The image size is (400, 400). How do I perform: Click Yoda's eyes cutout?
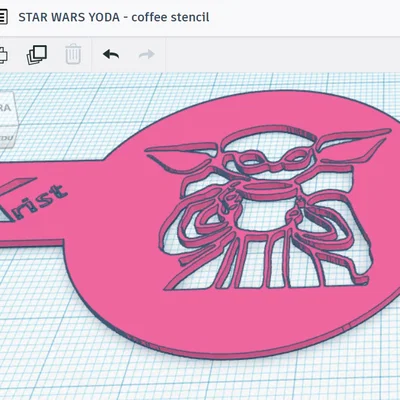pyautogui.click(x=273, y=159)
